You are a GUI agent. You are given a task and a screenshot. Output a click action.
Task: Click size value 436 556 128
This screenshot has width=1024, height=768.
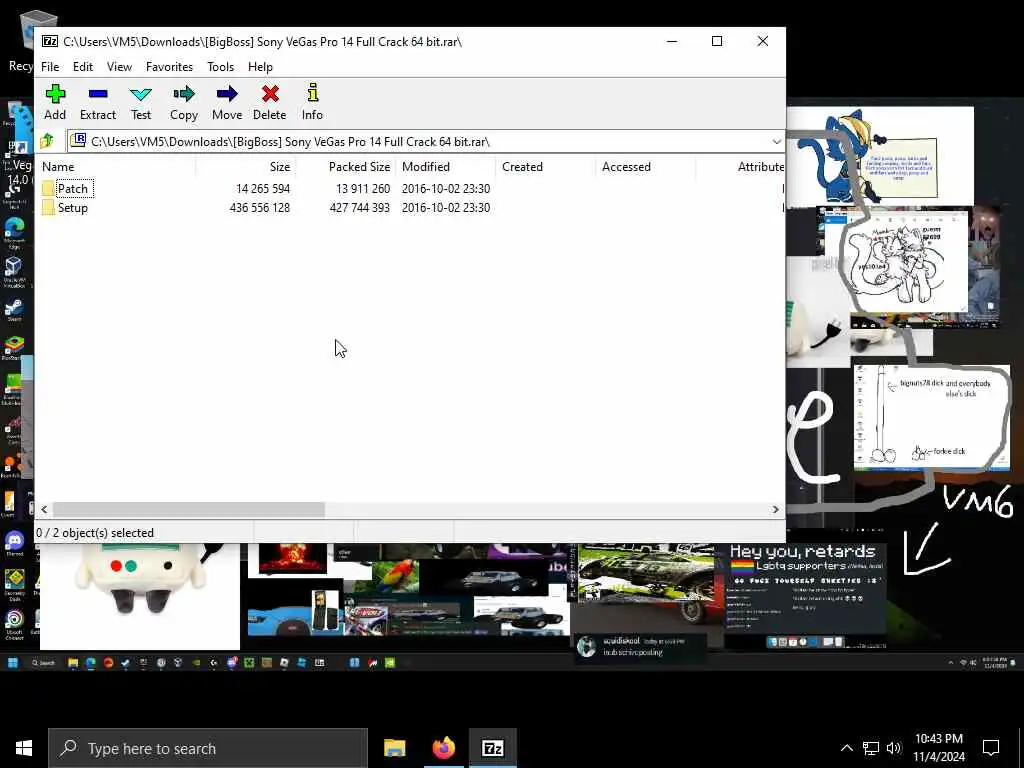(260, 208)
